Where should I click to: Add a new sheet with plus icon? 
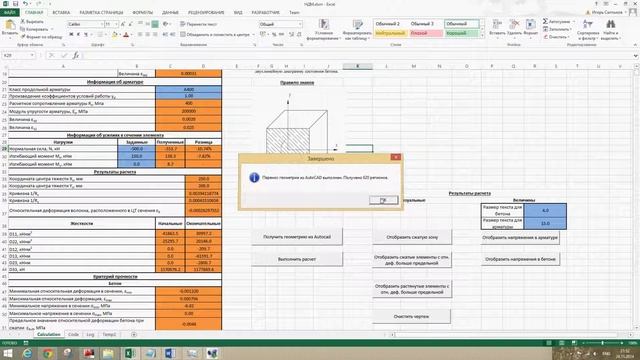click(134, 334)
